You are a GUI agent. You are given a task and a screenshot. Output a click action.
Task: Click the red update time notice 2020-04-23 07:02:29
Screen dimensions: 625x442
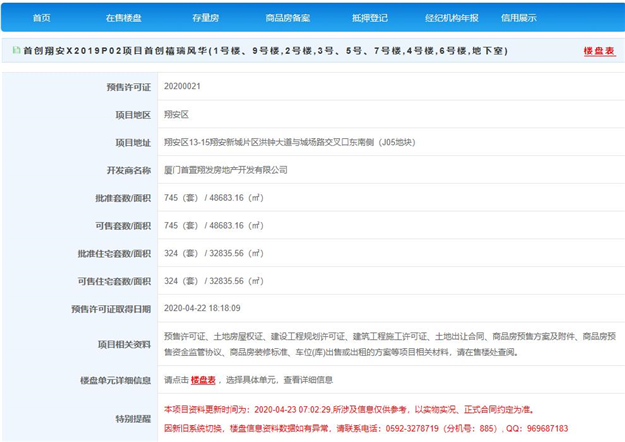click(x=350, y=410)
